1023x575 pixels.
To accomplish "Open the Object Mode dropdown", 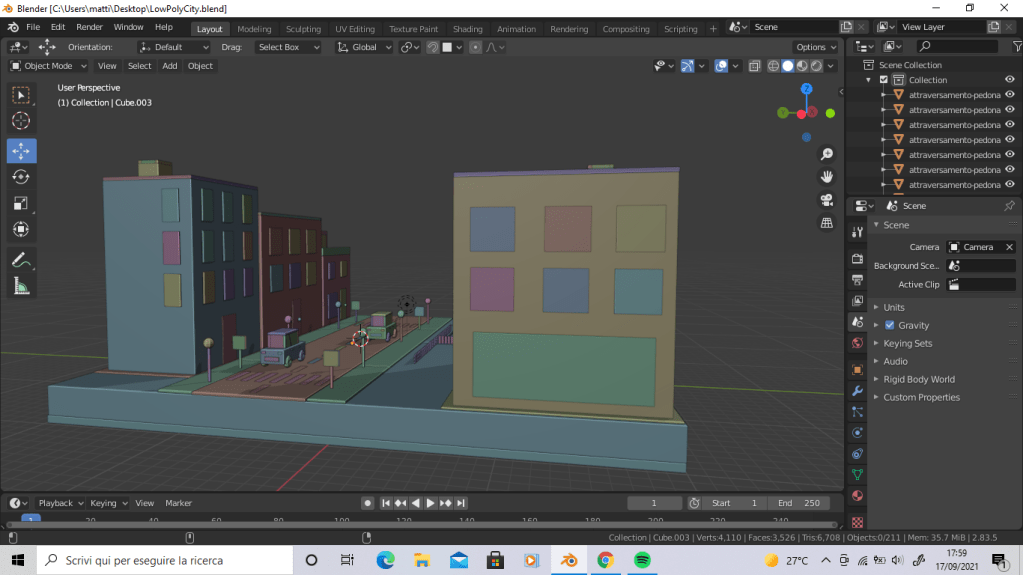I will point(48,66).
